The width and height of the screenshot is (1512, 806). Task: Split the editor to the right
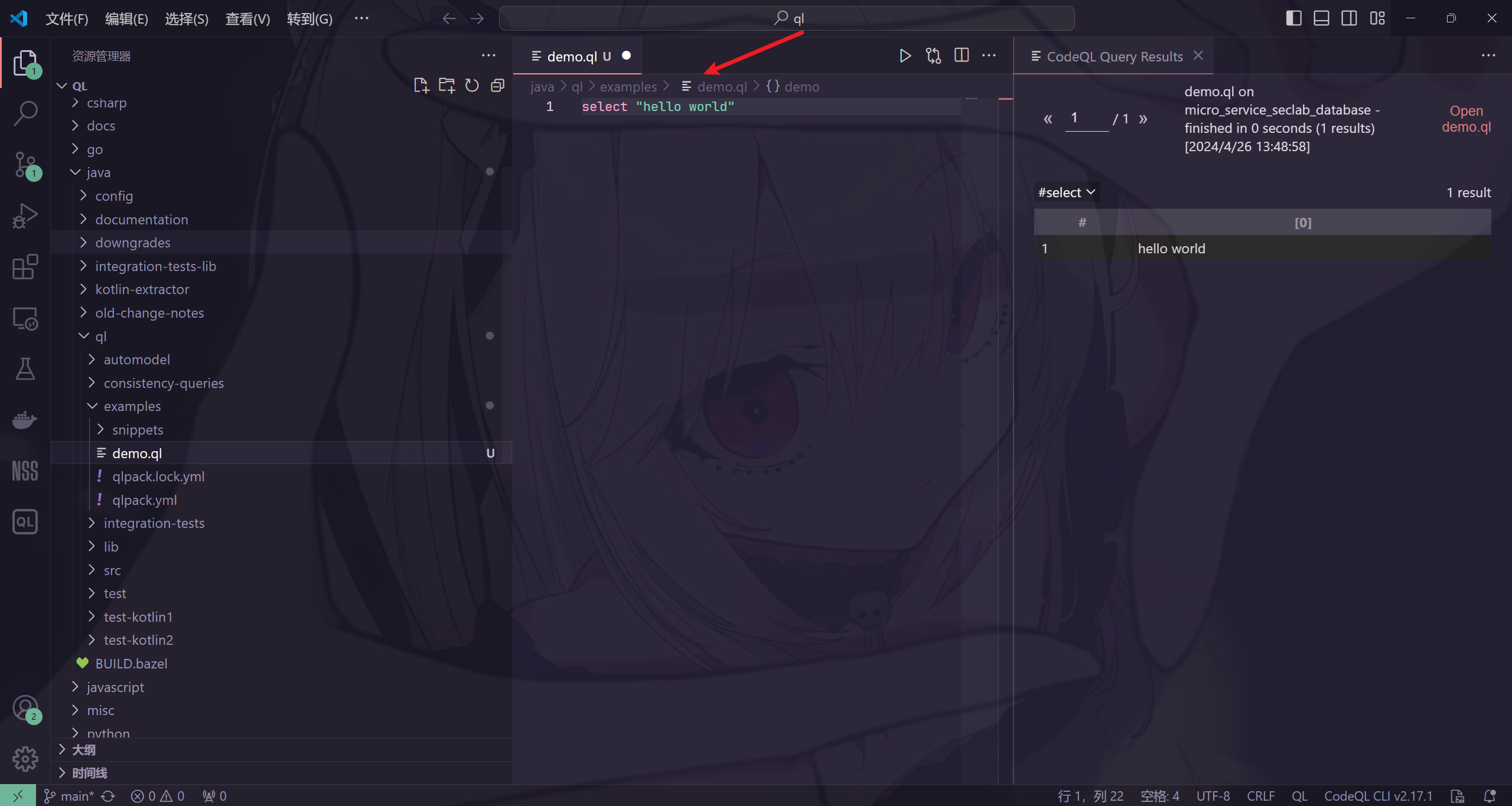[962, 56]
